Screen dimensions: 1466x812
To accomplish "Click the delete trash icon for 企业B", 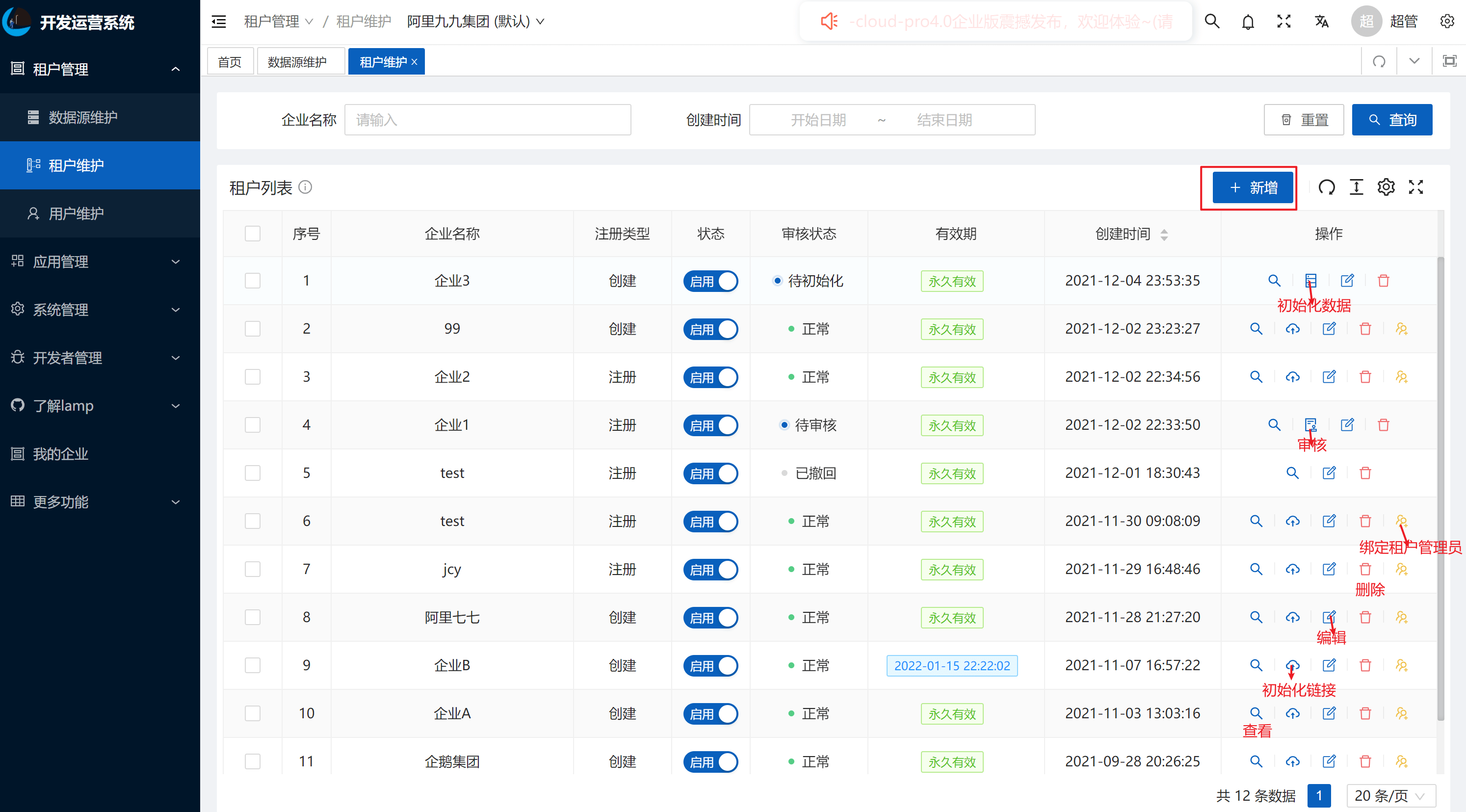I will (1365, 665).
